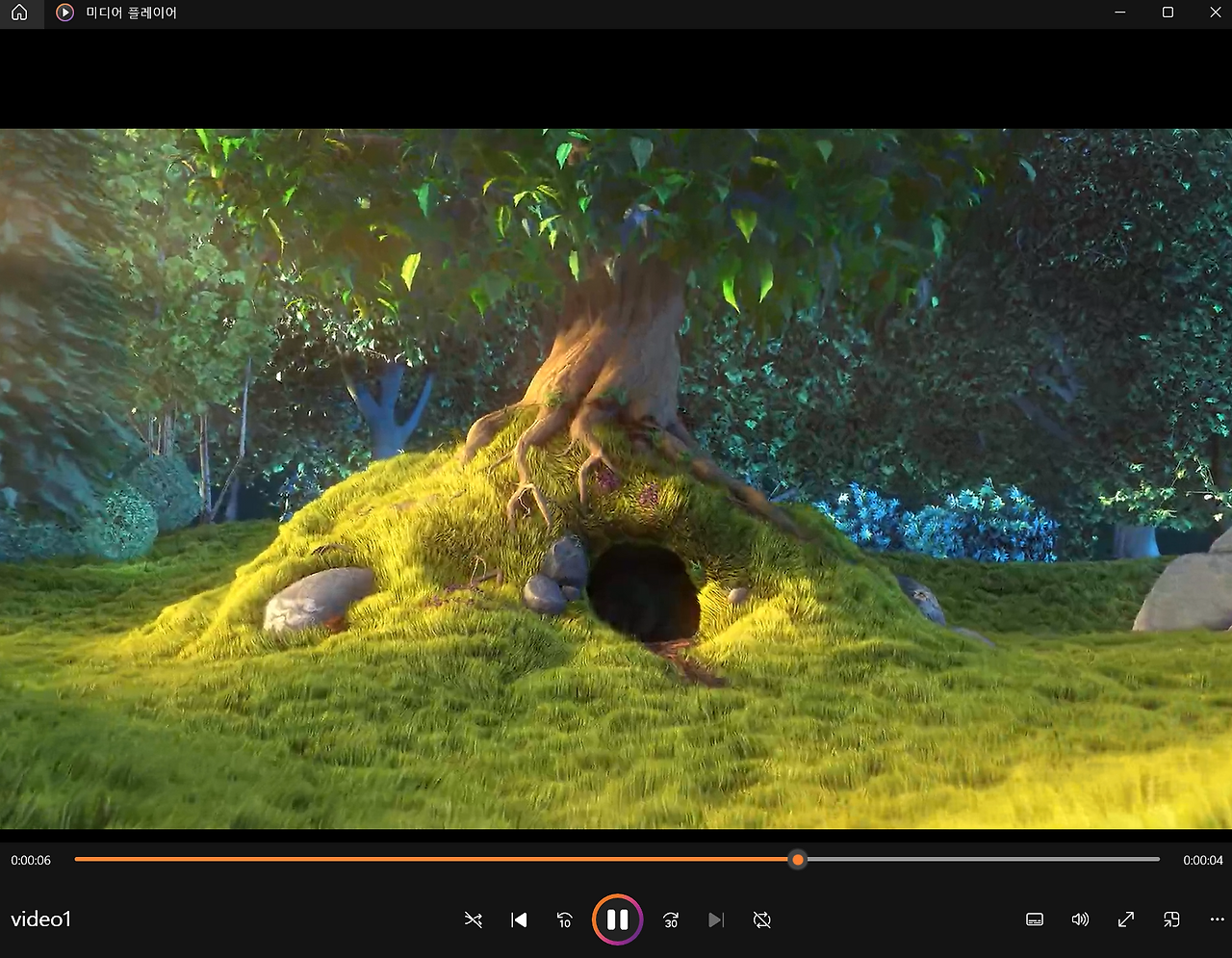Viewport: 1232px width, 958px height.
Task: Open the more options menu
Action: [1217, 919]
